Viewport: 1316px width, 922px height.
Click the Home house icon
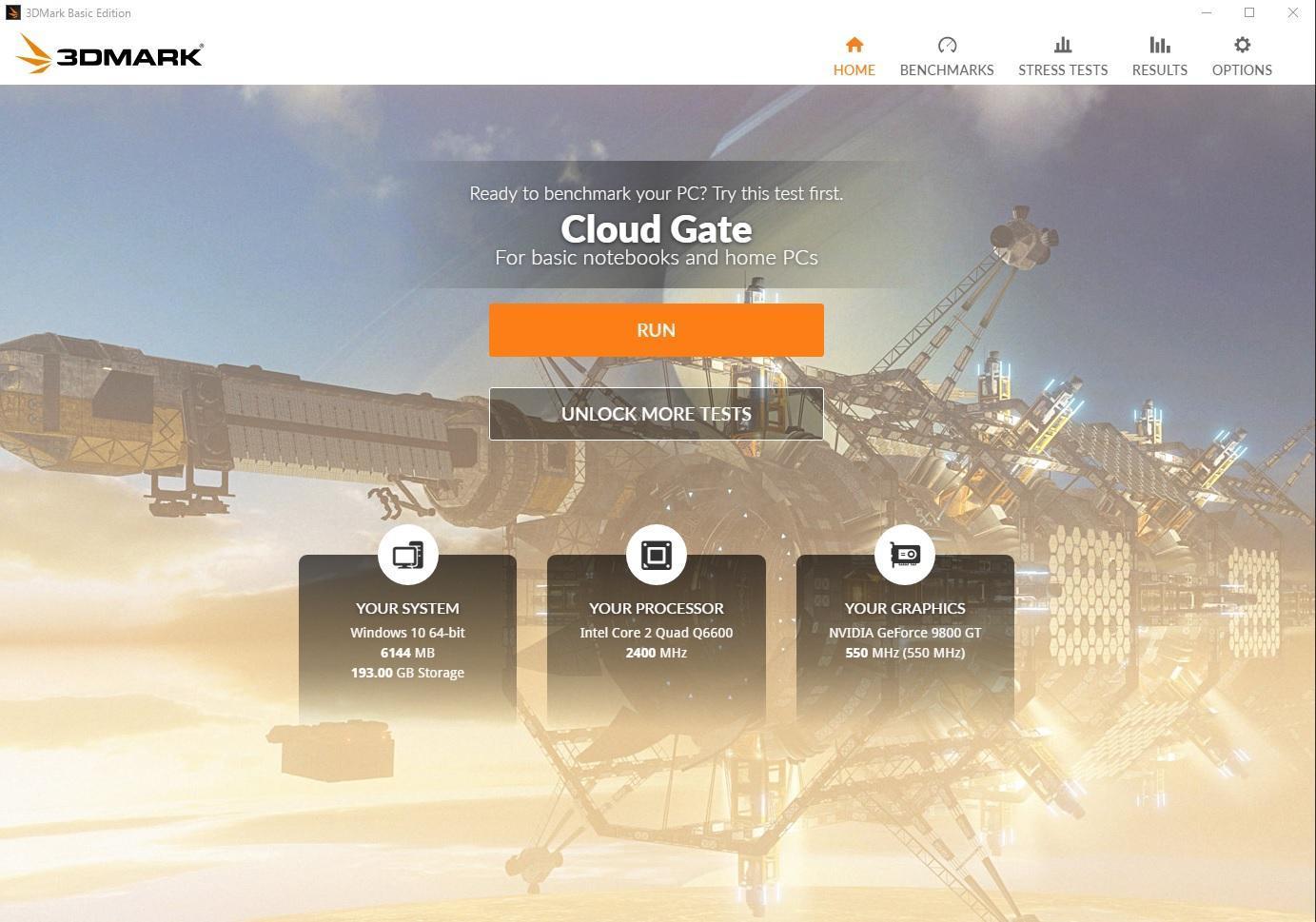point(854,45)
